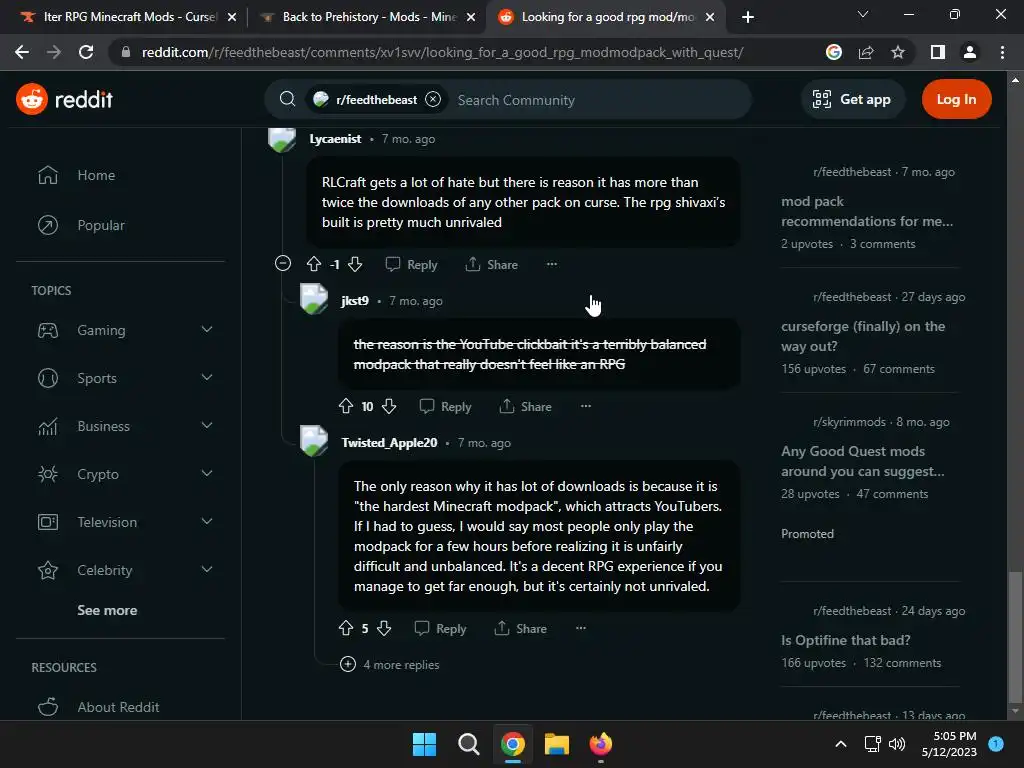
Task: Expand 4 more replies
Action: point(390,664)
